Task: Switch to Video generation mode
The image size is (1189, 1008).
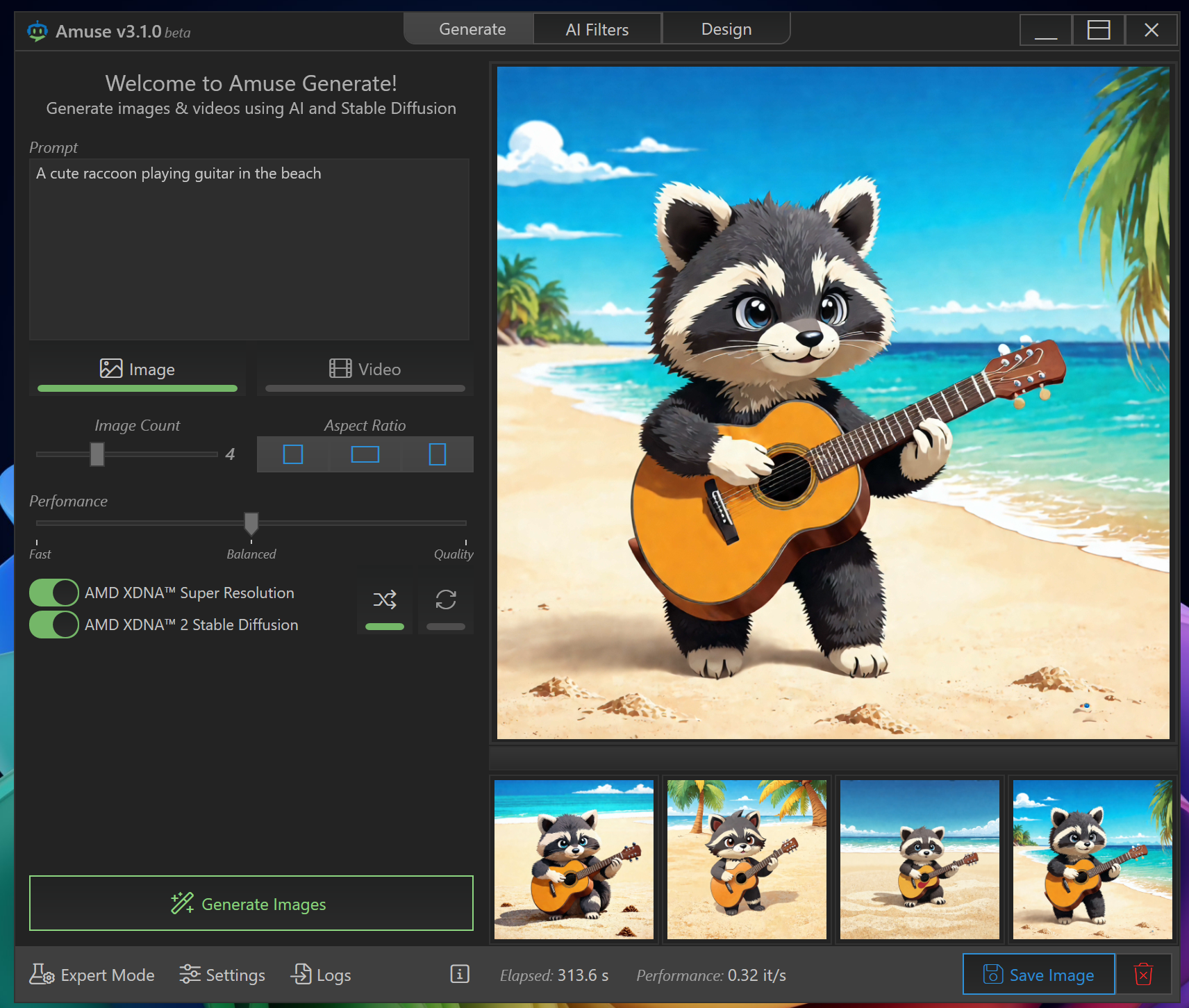Action: coord(365,370)
